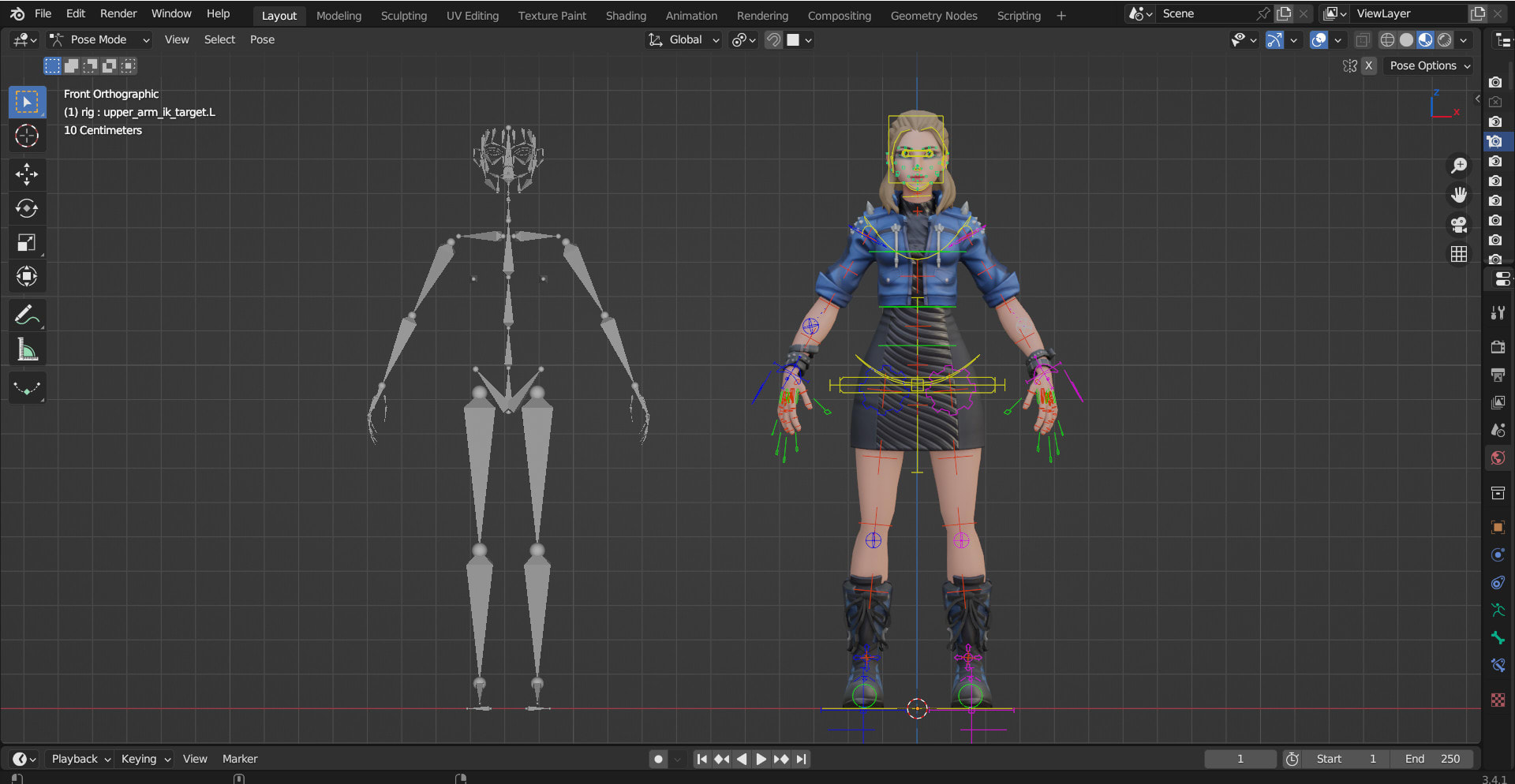Jump to the first frame
Screen dimensions: 1515x784
(x=702, y=759)
